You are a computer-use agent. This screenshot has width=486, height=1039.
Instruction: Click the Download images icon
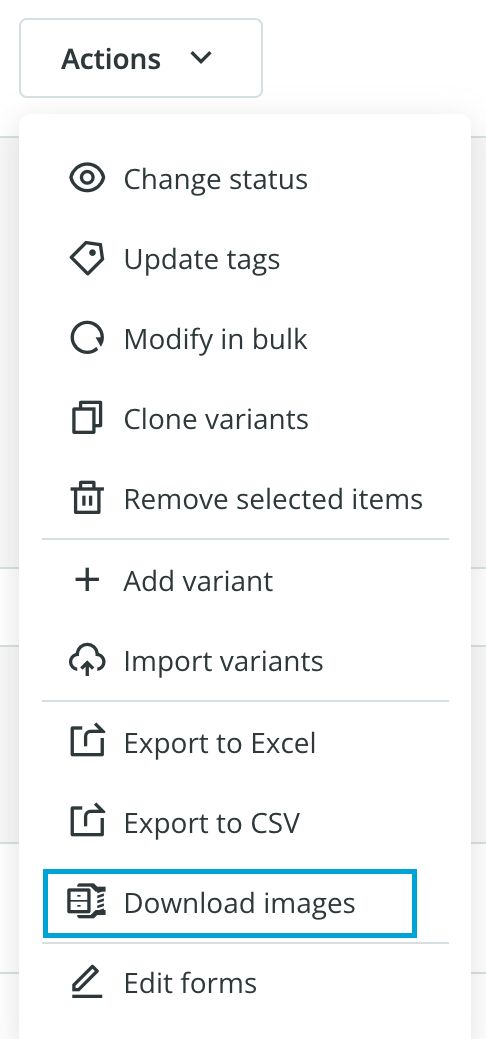(x=87, y=903)
